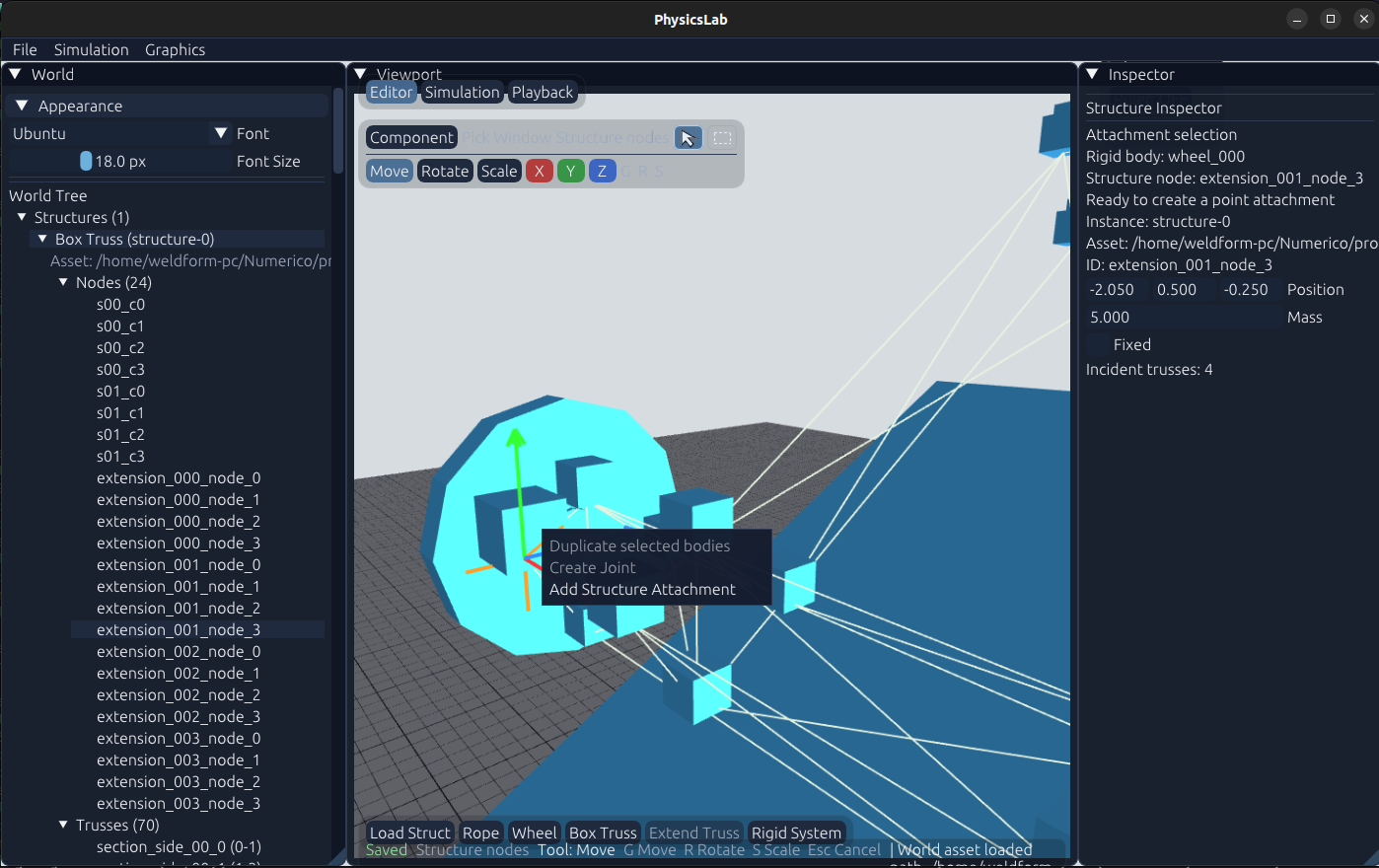Toggle green Y axis constraint
The height and width of the screenshot is (868, 1379).
pos(570,171)
